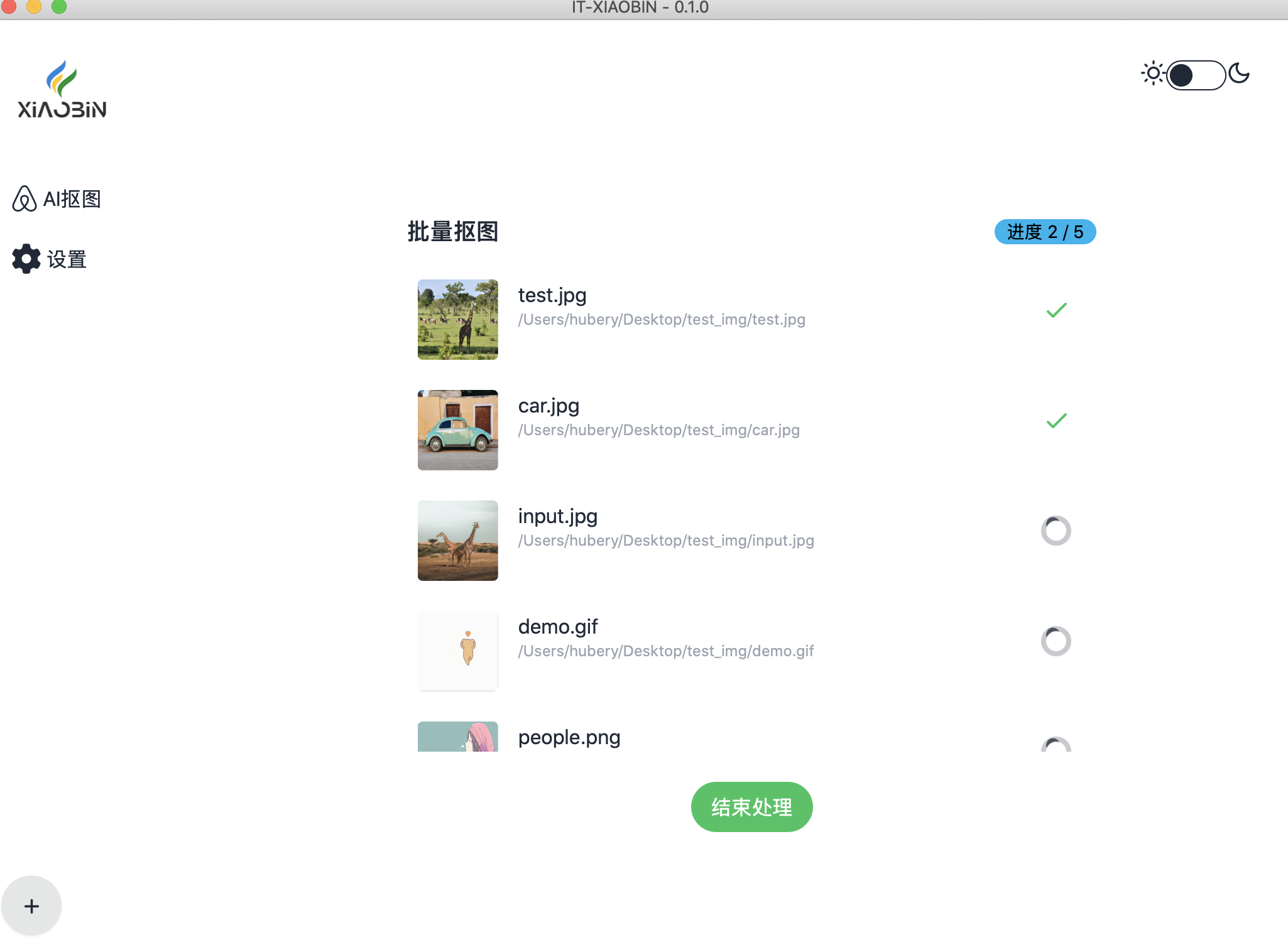1288x952 pixels.
Task: Open the 设置 menu item
Action: click(x=67, y=259)
